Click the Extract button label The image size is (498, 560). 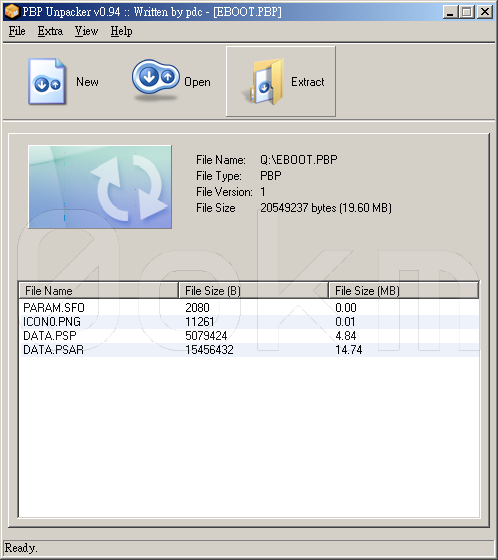308,82
